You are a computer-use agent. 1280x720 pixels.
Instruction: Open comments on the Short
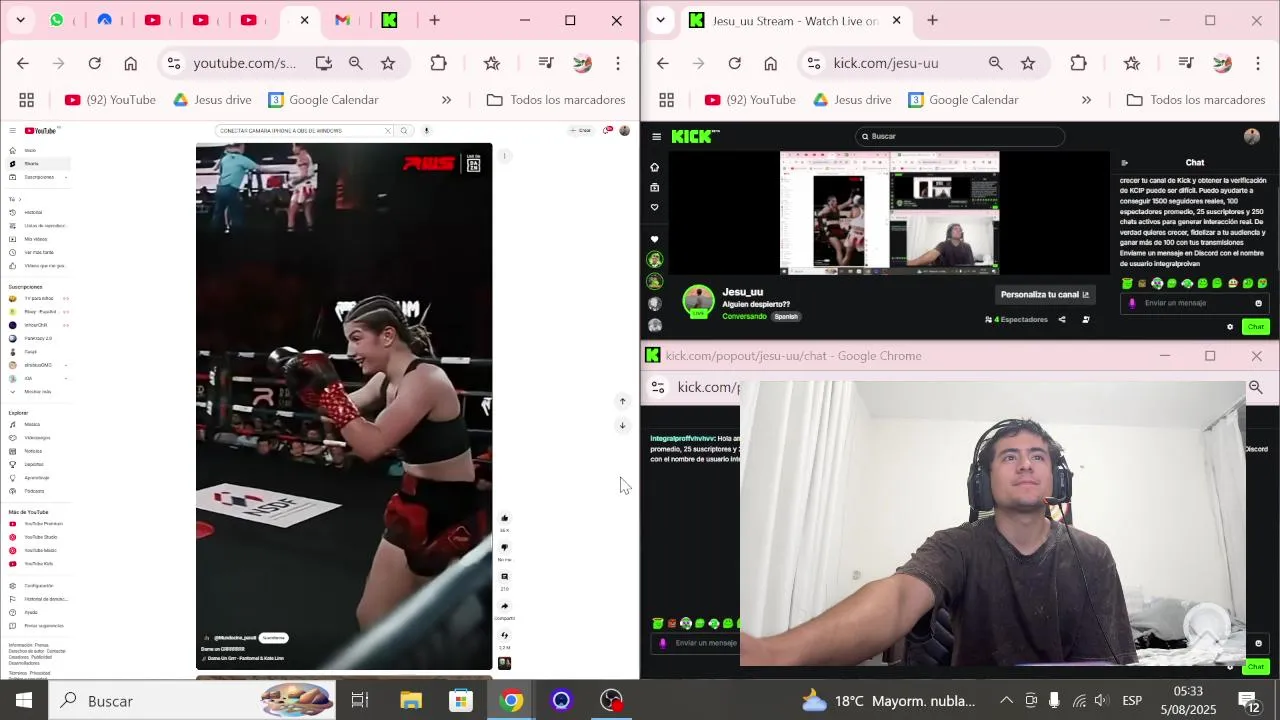[504, 577]
